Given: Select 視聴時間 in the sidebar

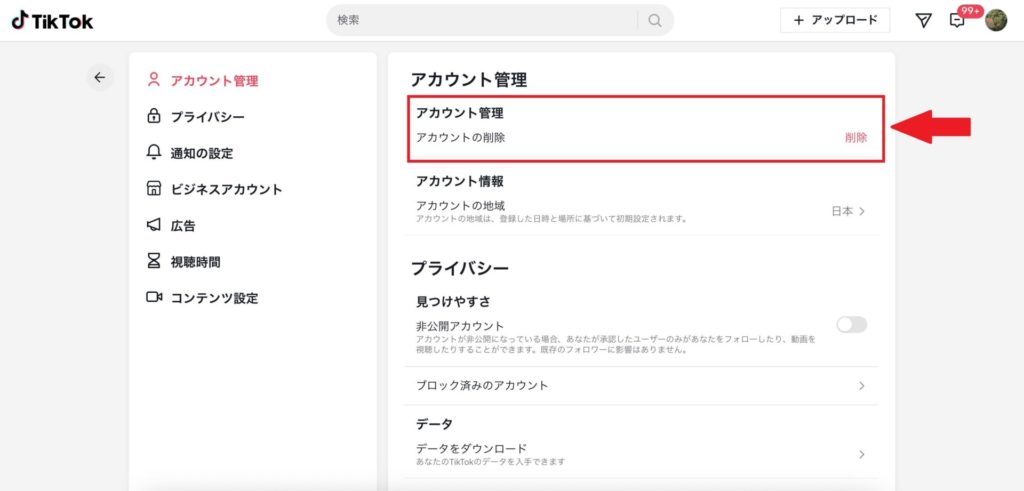Looking at the screenshot, I should [x=195, y=262].
